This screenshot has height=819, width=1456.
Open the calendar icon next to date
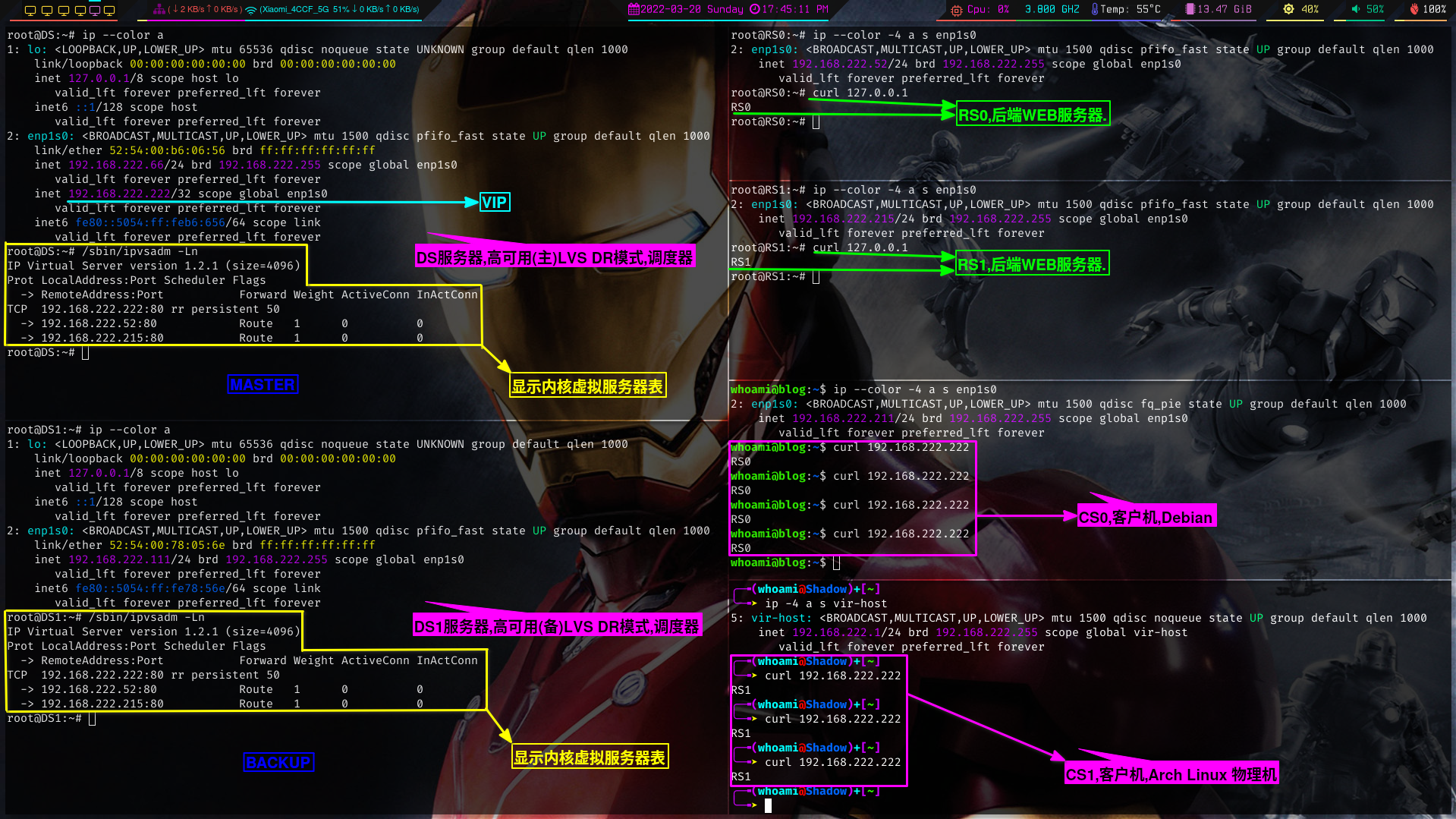point(634,9)
